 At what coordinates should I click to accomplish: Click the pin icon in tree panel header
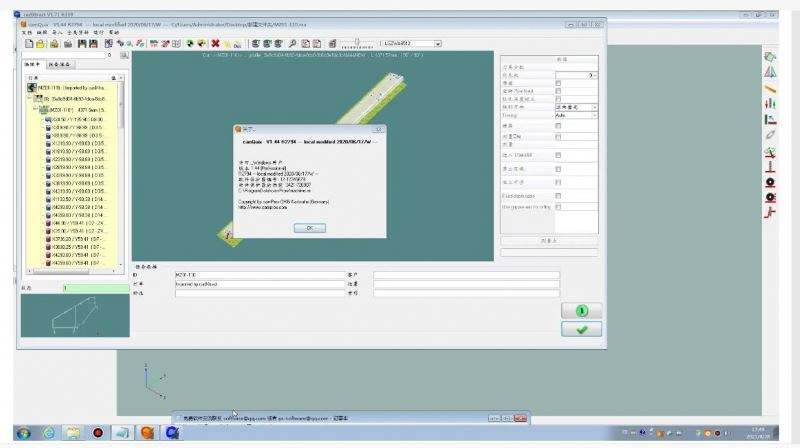click(x=114, y=78)
